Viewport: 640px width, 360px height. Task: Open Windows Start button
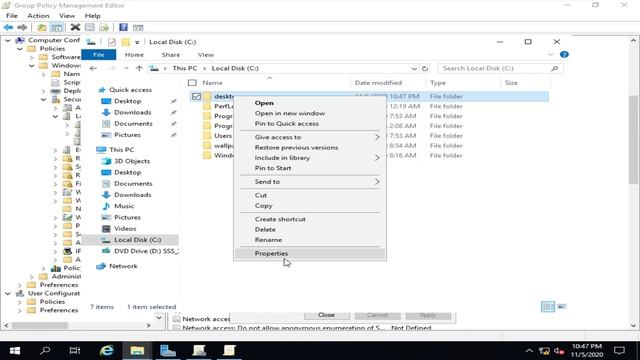pyautogui.click(x=15, y=351)
